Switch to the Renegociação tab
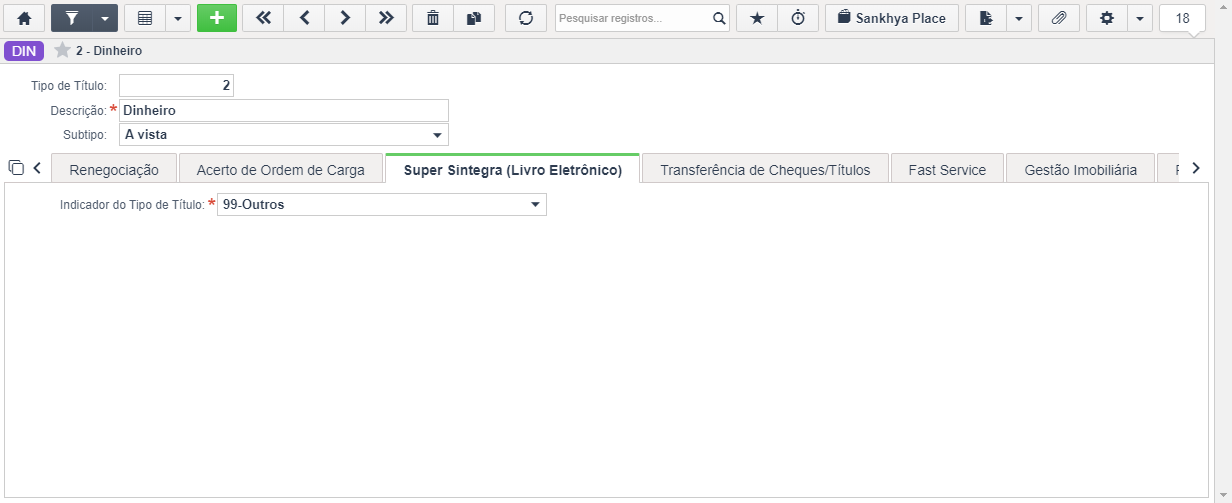 pos(114,169)
